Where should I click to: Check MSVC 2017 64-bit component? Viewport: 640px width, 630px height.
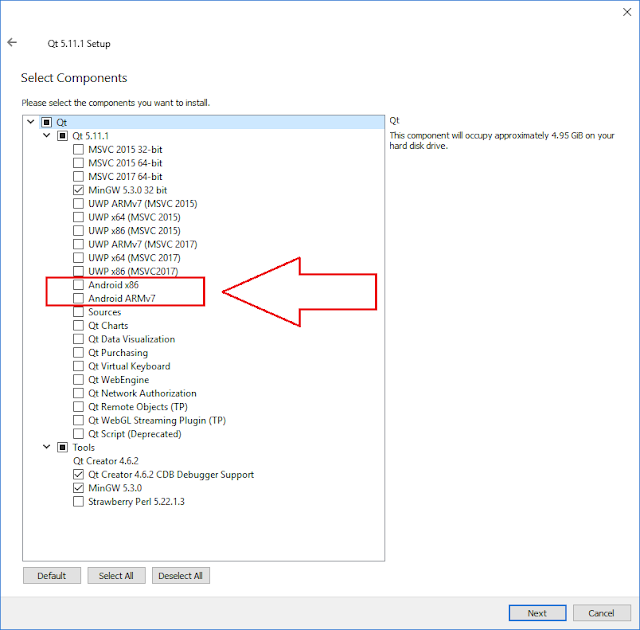[x=78, y=176]
